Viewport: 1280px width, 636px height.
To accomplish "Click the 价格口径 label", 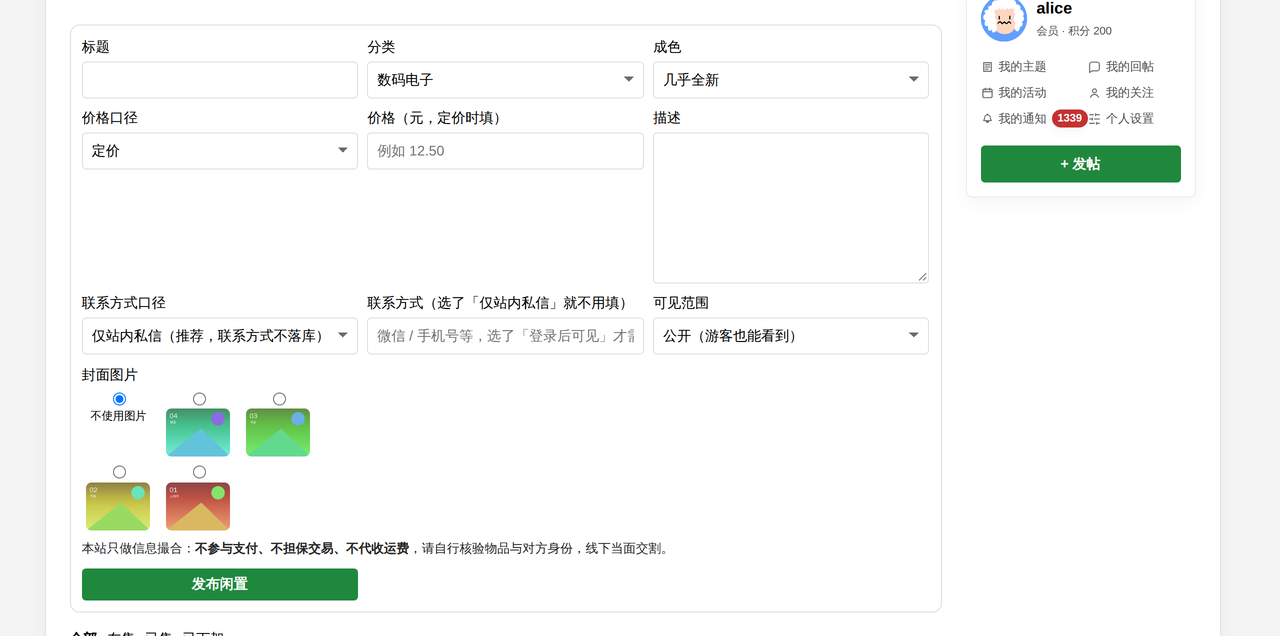I will pos(110,118).
